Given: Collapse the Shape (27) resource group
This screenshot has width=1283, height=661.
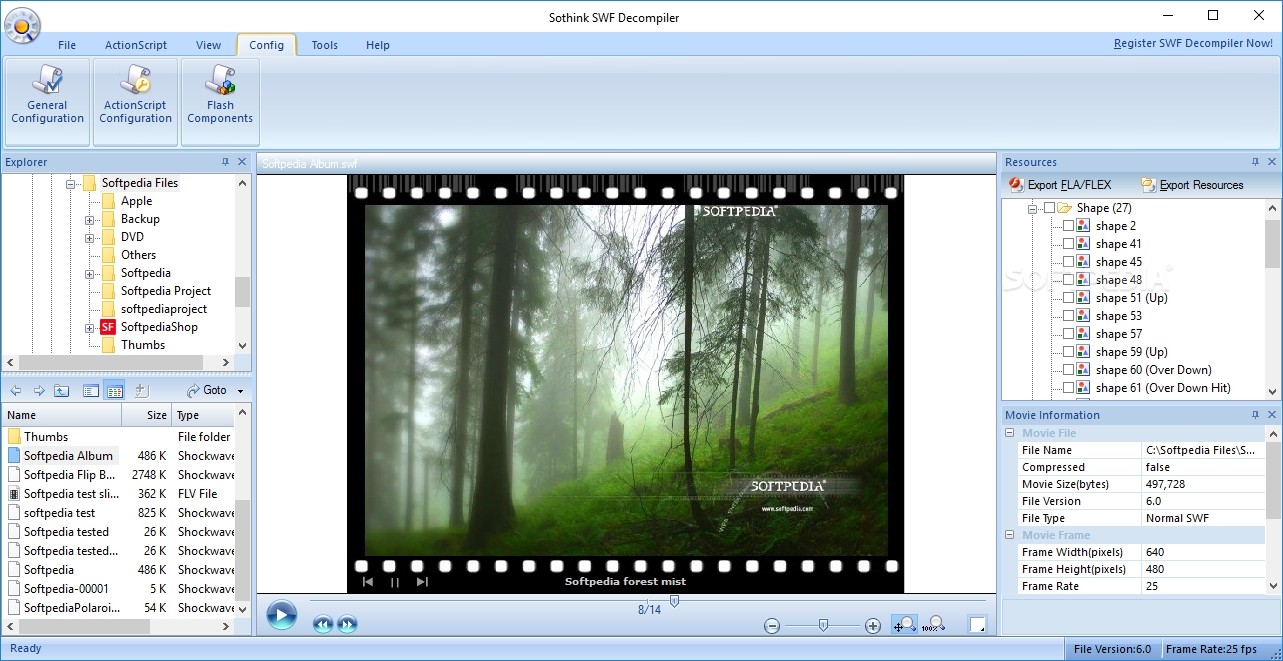Looking at the screenshot, I should coord(1032,208).
